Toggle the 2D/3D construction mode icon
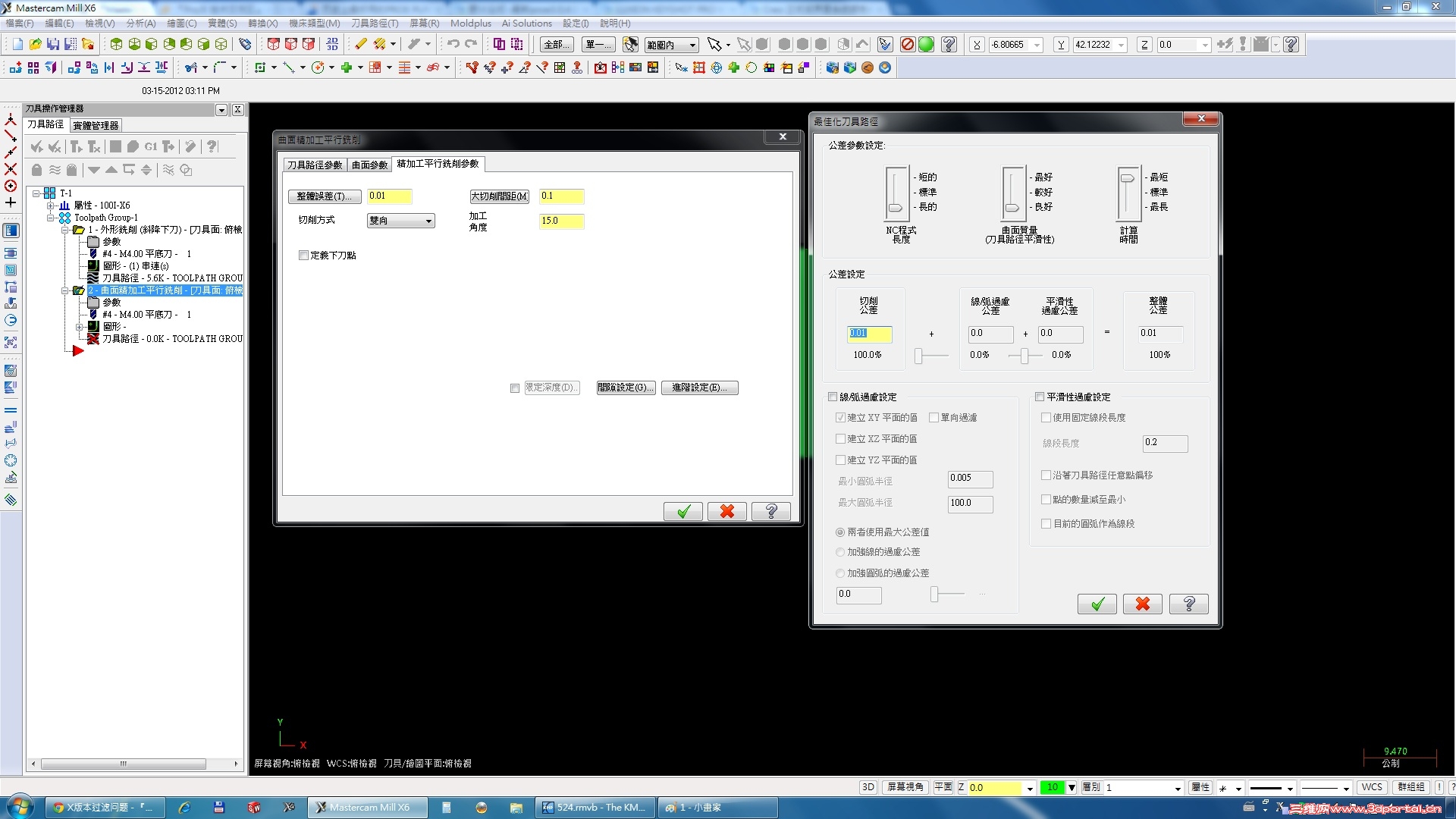Image resolution: width=1456 pixels, height=819 pixels. point(868,787)
